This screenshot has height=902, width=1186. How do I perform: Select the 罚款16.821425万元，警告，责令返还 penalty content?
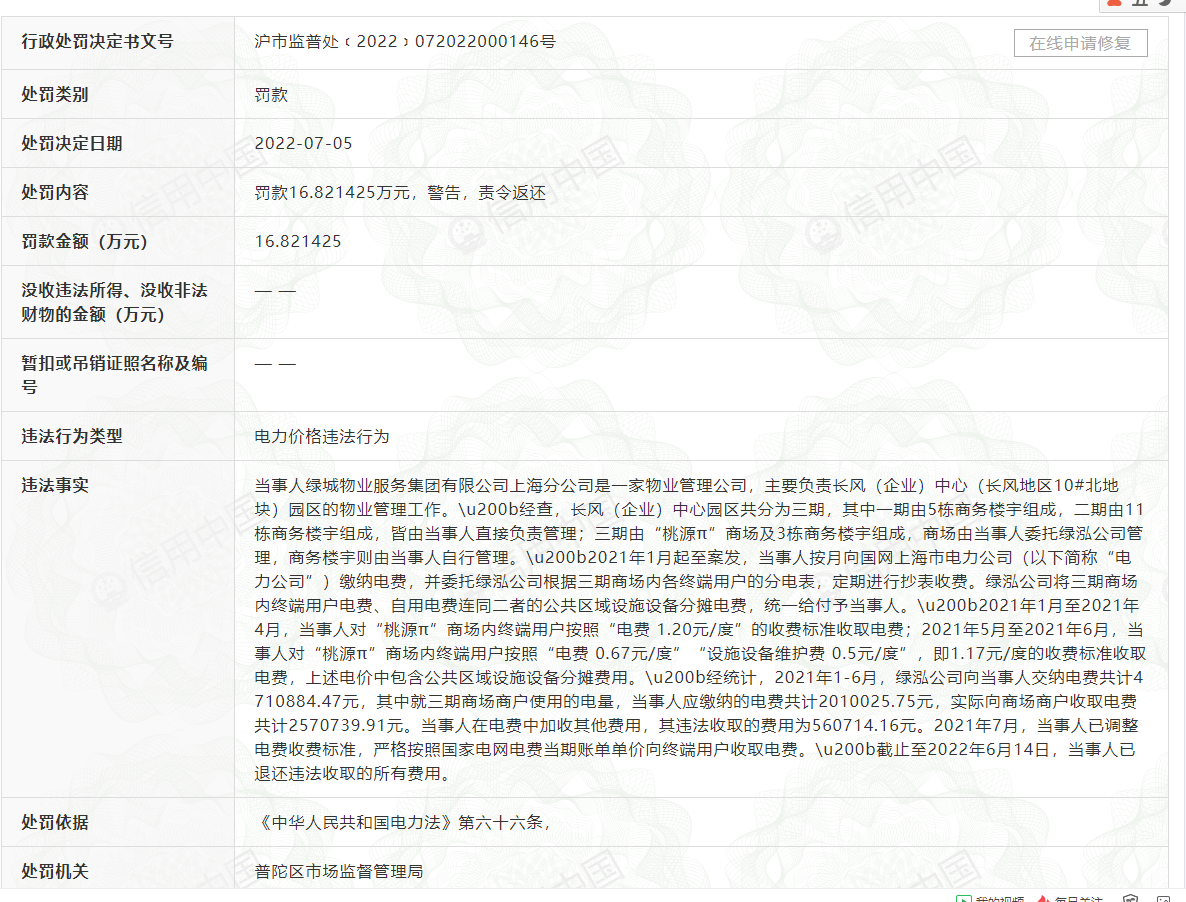coord(400,193)
